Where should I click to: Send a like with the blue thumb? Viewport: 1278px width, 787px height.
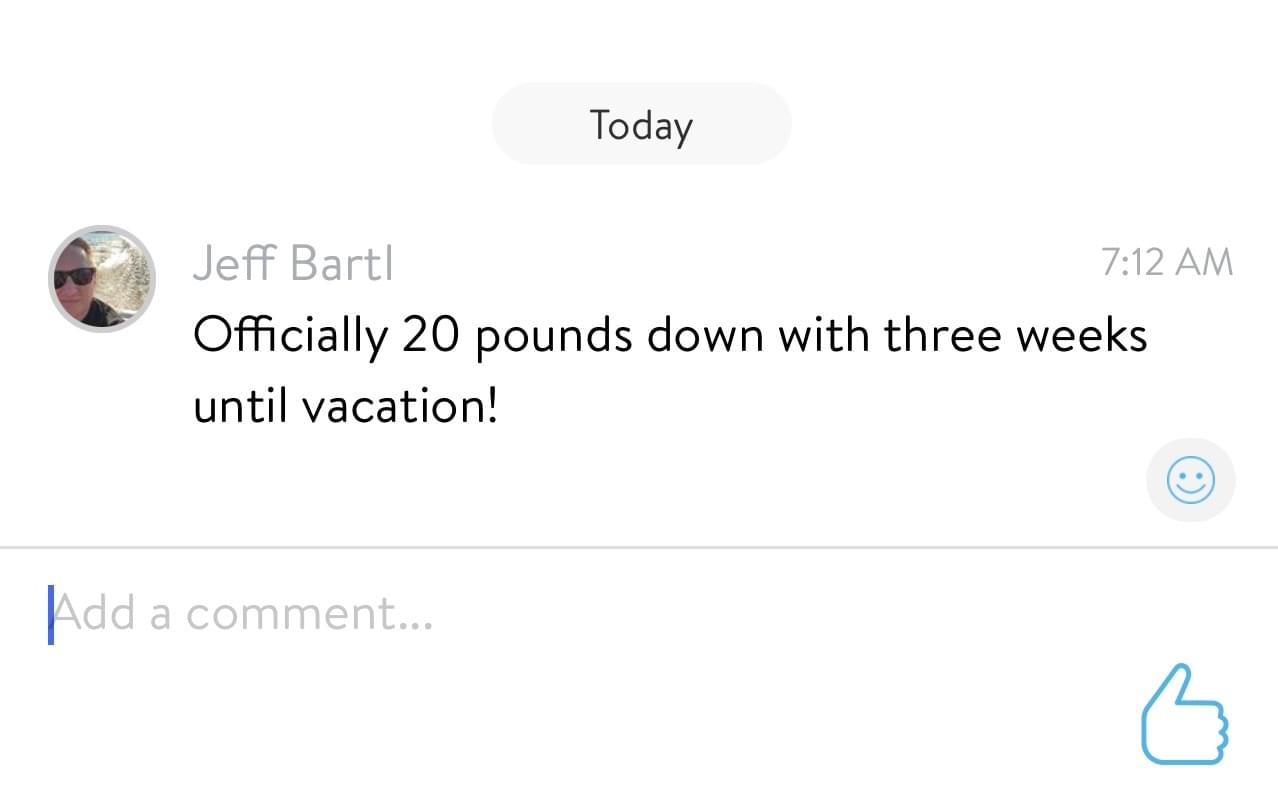pyautogui.click(x=1185, y=715)
